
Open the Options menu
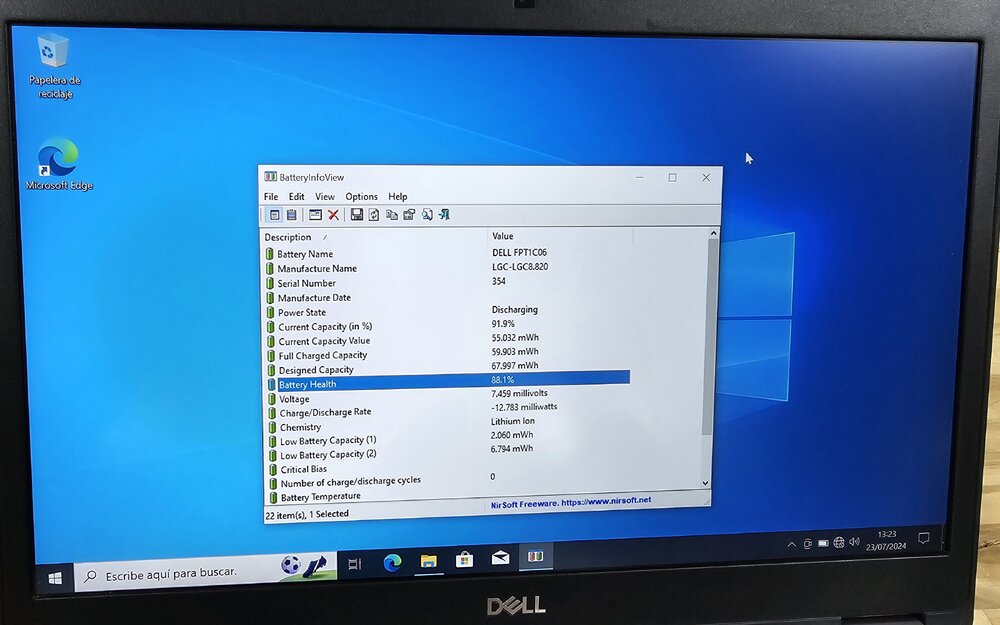362,196
